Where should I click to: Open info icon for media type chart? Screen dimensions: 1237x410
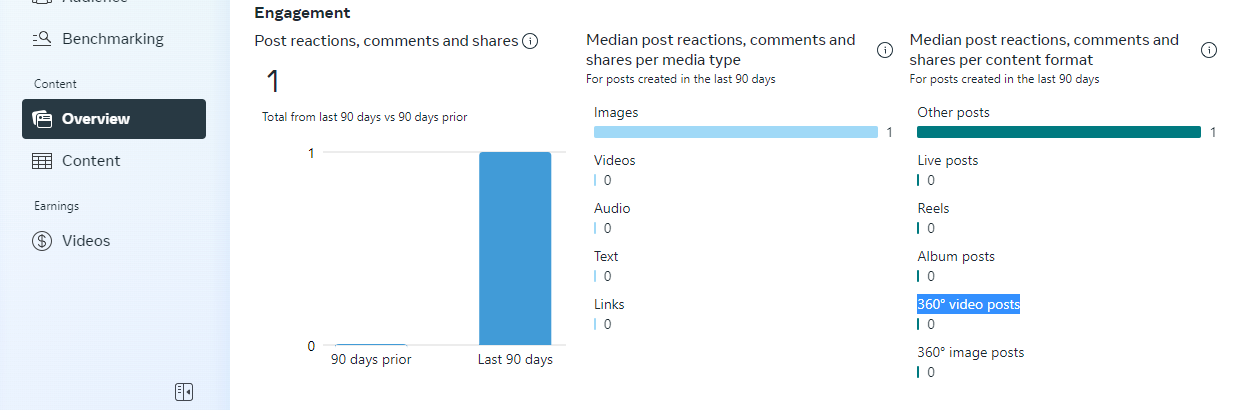click(x=885, y=50)
